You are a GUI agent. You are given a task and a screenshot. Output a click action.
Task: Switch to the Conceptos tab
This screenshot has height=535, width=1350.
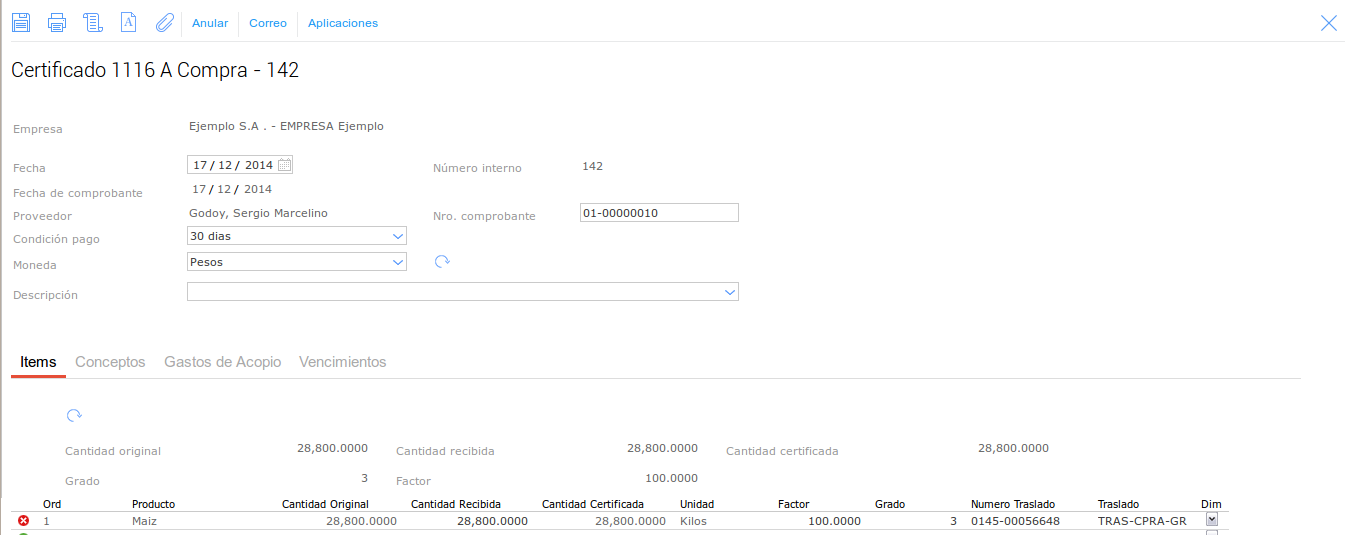(x=110, y=362)
